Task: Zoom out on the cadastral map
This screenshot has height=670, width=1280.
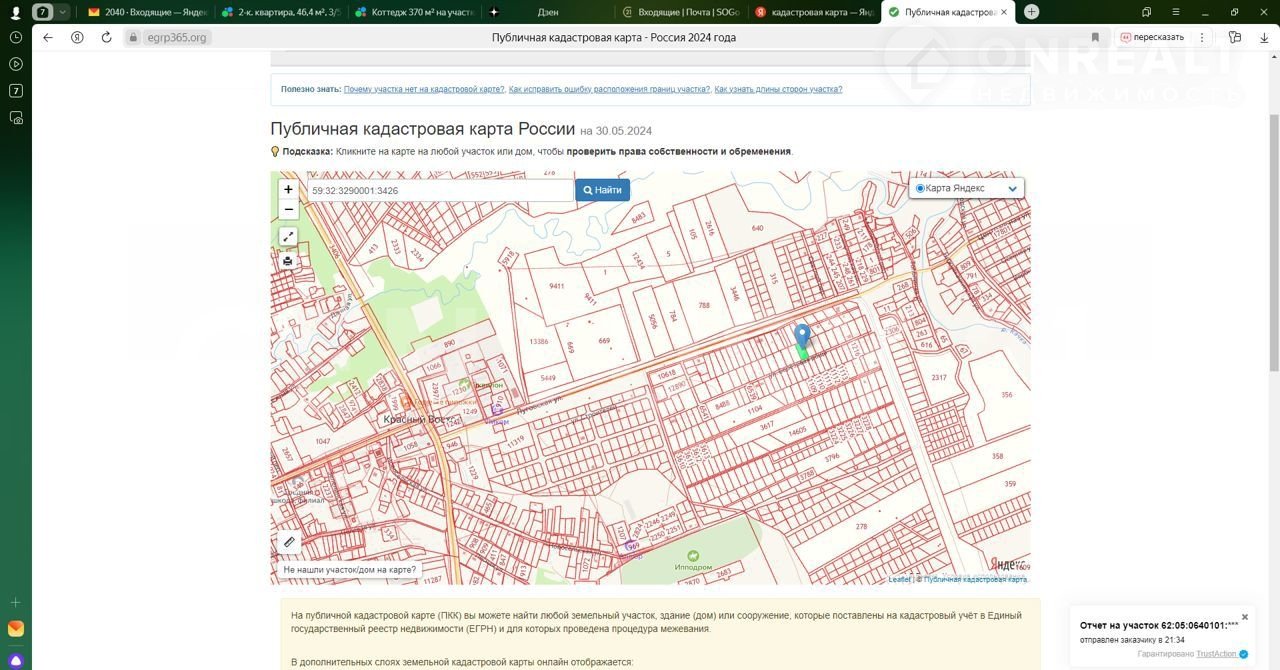Action: tap(288, 210)
